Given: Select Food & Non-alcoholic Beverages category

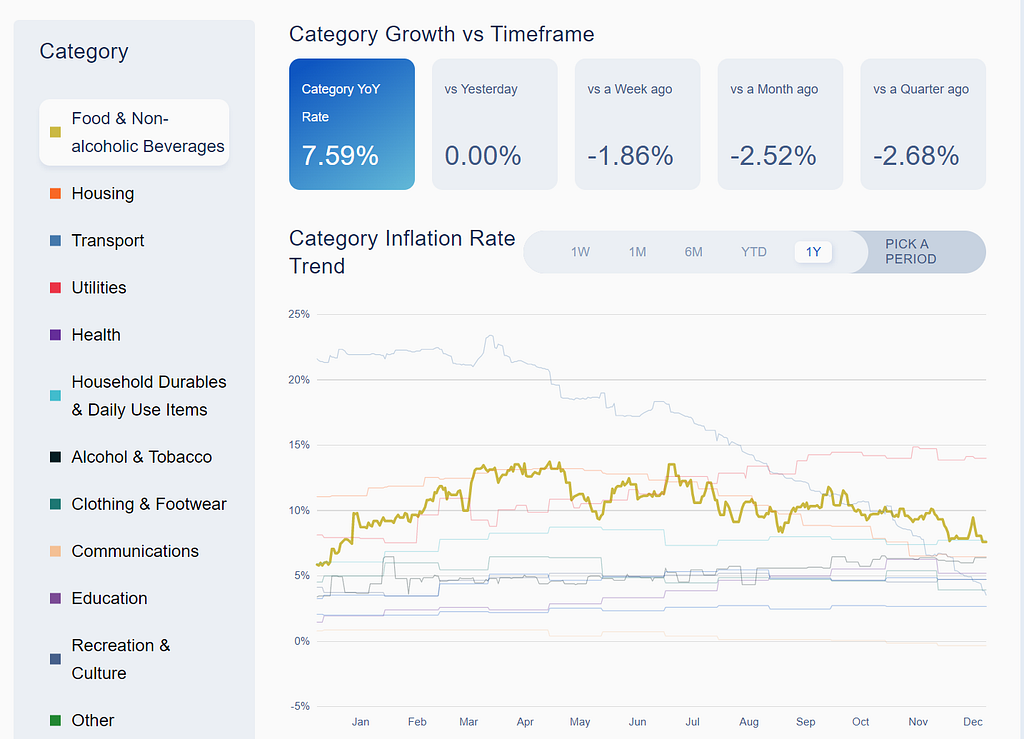Looking at the screenshot, I should 134,133.
